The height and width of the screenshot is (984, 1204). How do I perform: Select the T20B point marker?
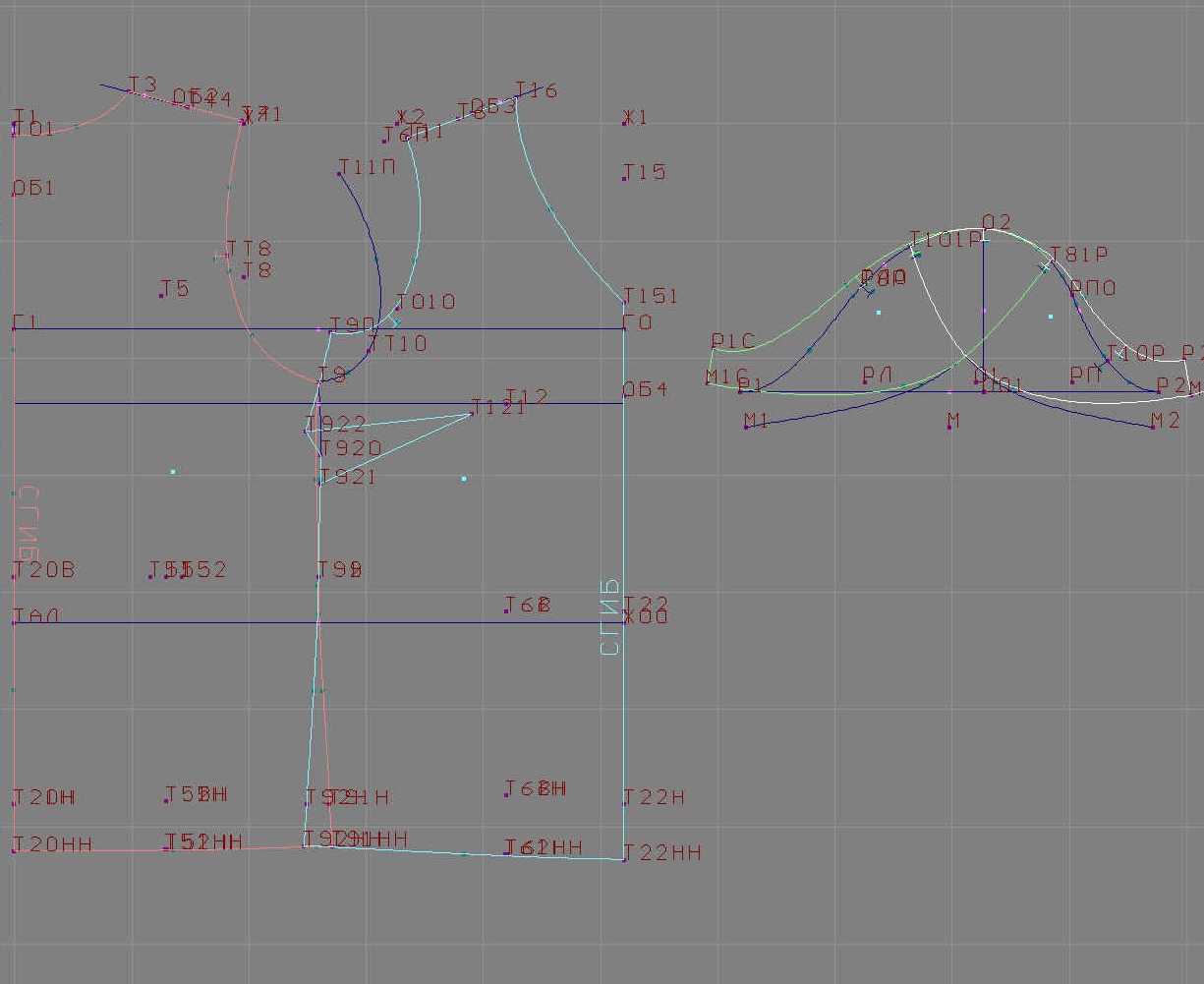point(14,576)
